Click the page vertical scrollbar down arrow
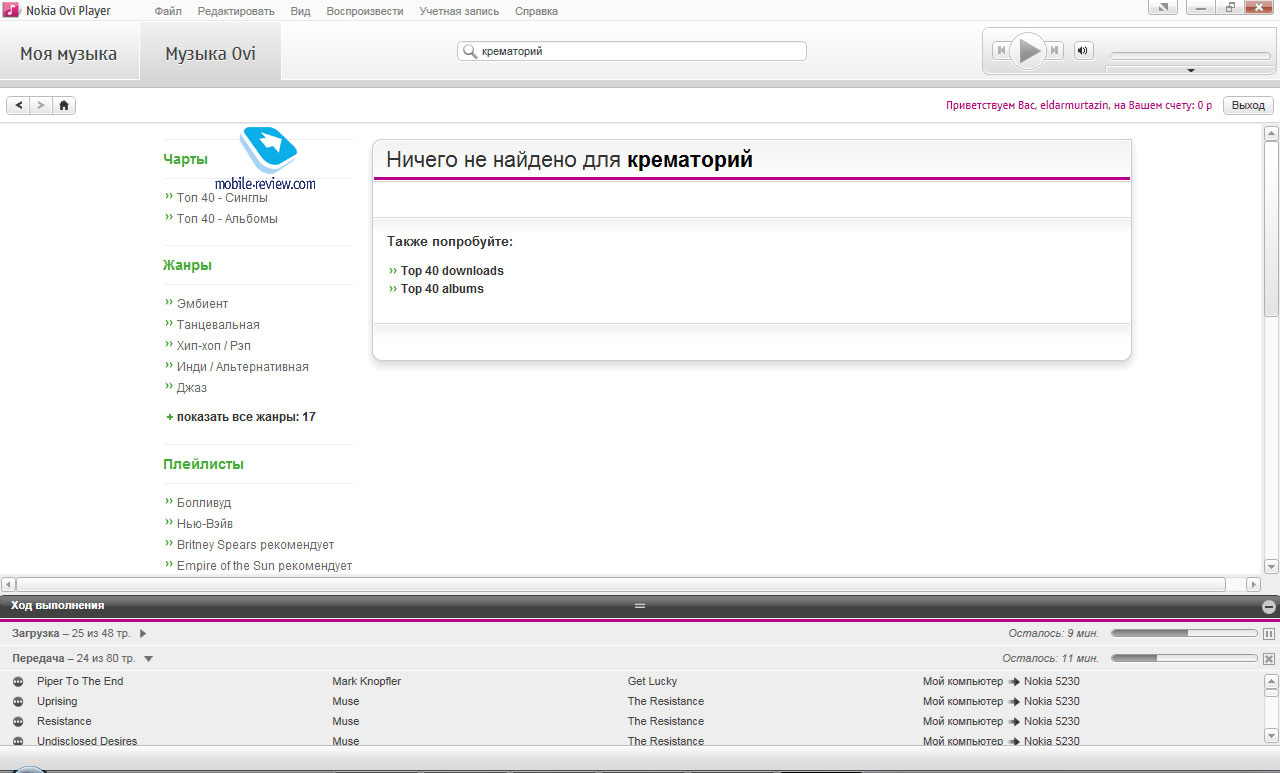The height and width of the screenshot is (773, 1280). [x=1271, y=565]
